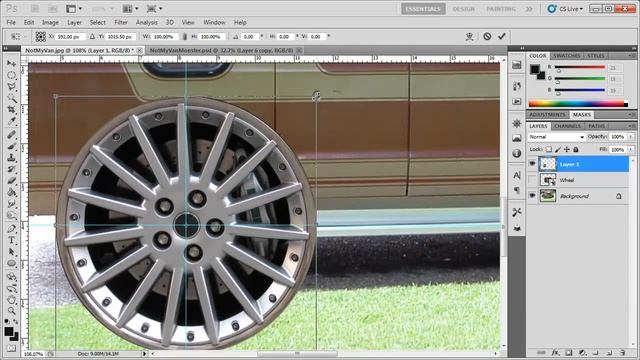Viewport: 640px width, 360px height.
Task: Select the Eraser tool
Action: pyautogui.click(x=11, y=180)
